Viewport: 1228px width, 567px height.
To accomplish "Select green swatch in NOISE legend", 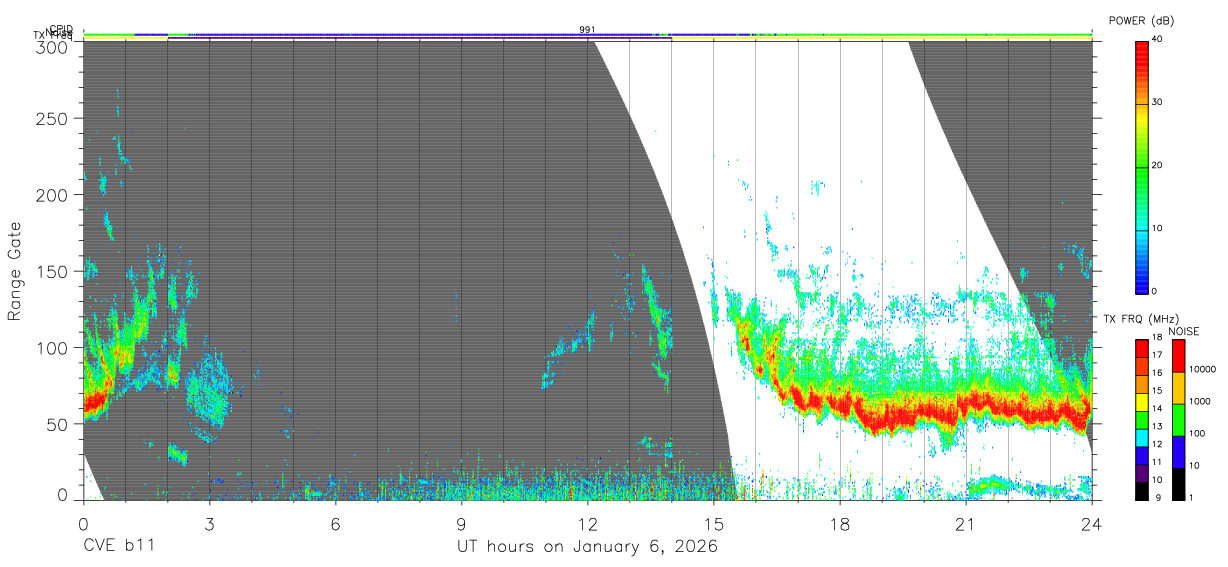I will (x=1179, y=420).
